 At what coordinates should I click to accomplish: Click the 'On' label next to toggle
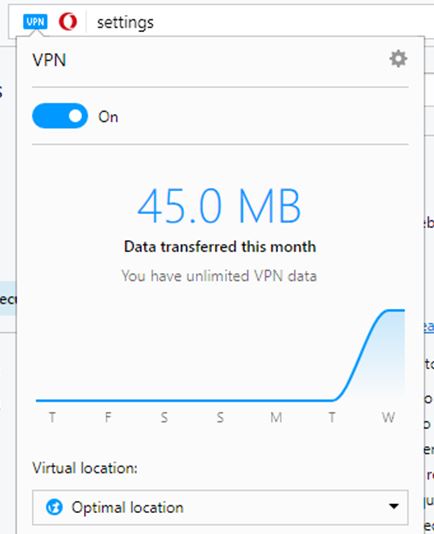pos(108,117)
